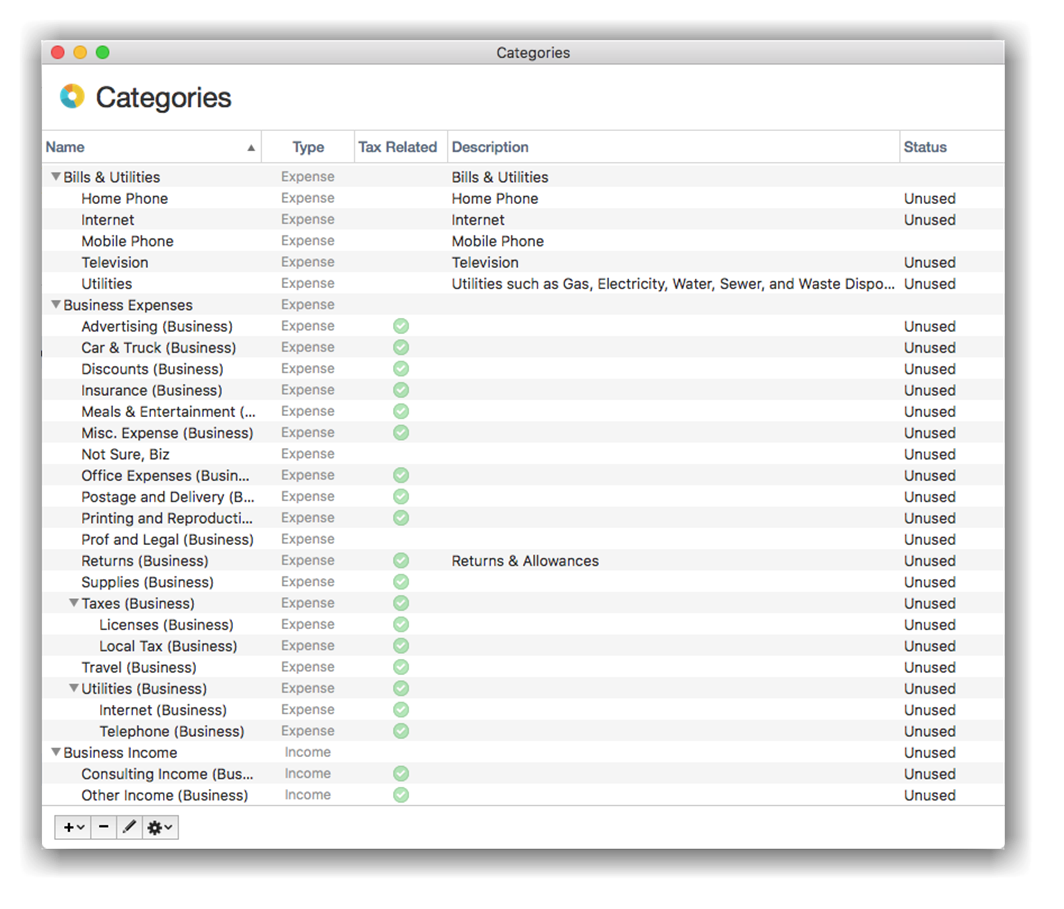This screenshot has height=909, width=1064.
Task: Click the Name column sort arrow
Action: (251, 148)
